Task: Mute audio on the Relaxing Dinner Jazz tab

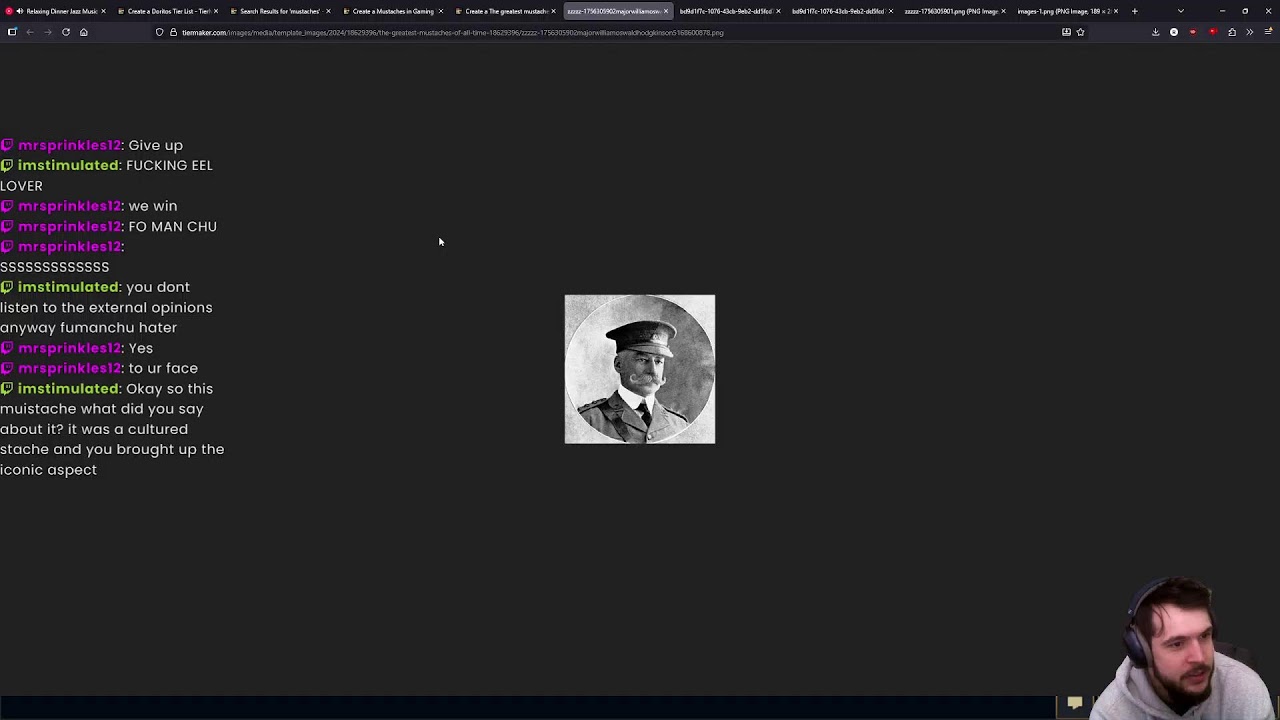Action: [x=19, y=11]
